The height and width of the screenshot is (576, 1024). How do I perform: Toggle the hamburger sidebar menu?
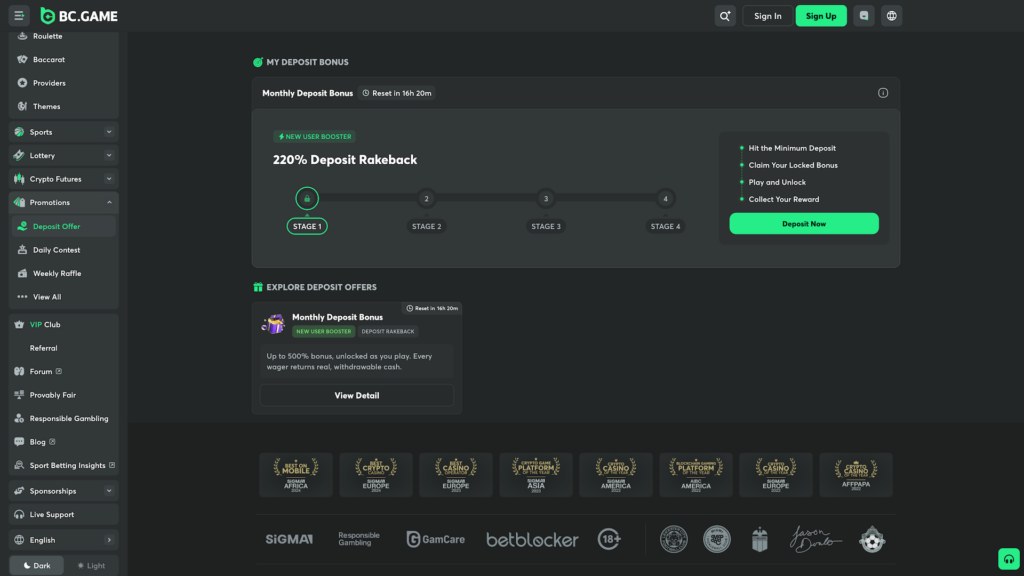tap(19, 16)
